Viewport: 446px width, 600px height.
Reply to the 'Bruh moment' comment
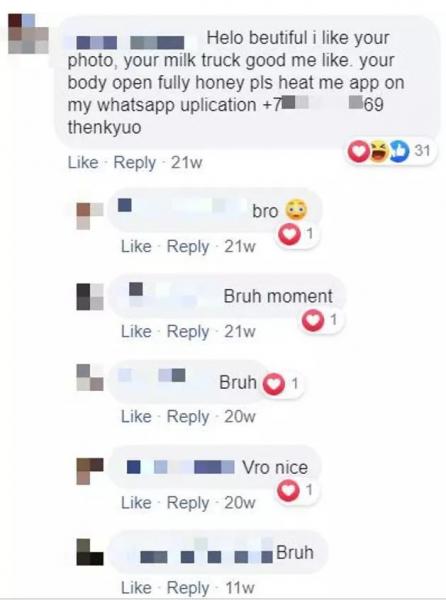point(188,332)
